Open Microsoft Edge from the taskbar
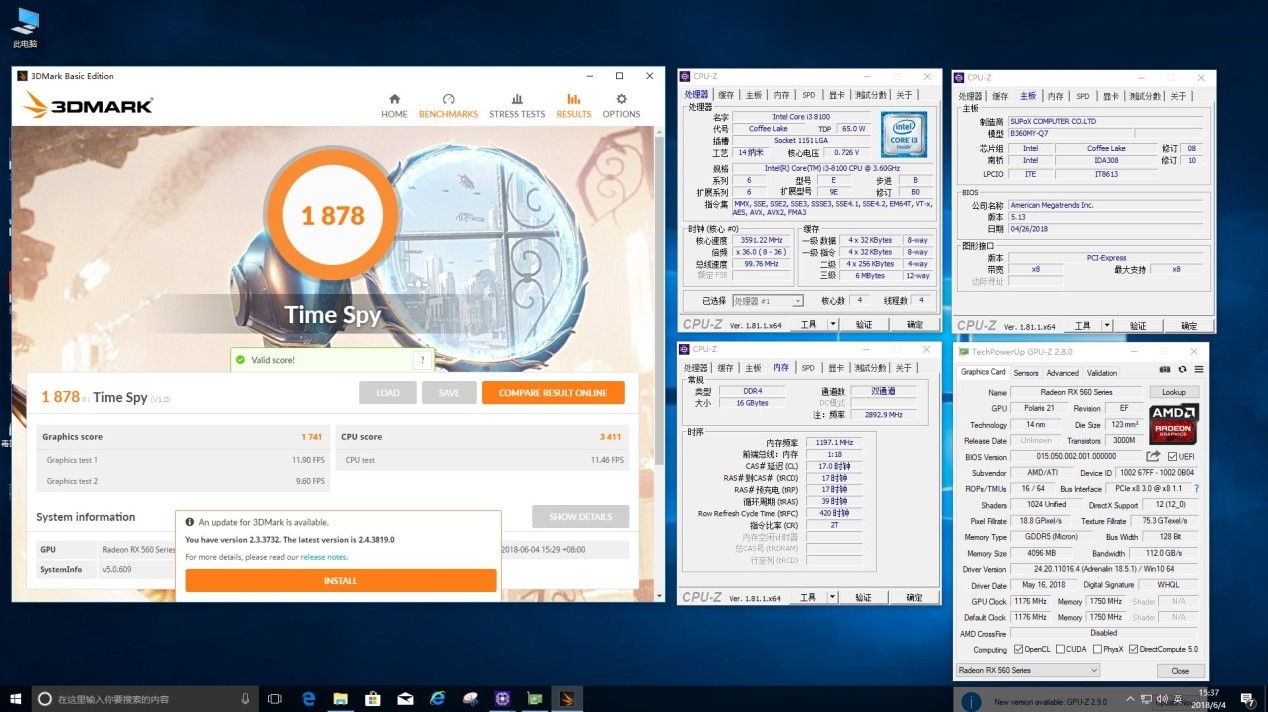1268x712 pixels. coord(307,699)
